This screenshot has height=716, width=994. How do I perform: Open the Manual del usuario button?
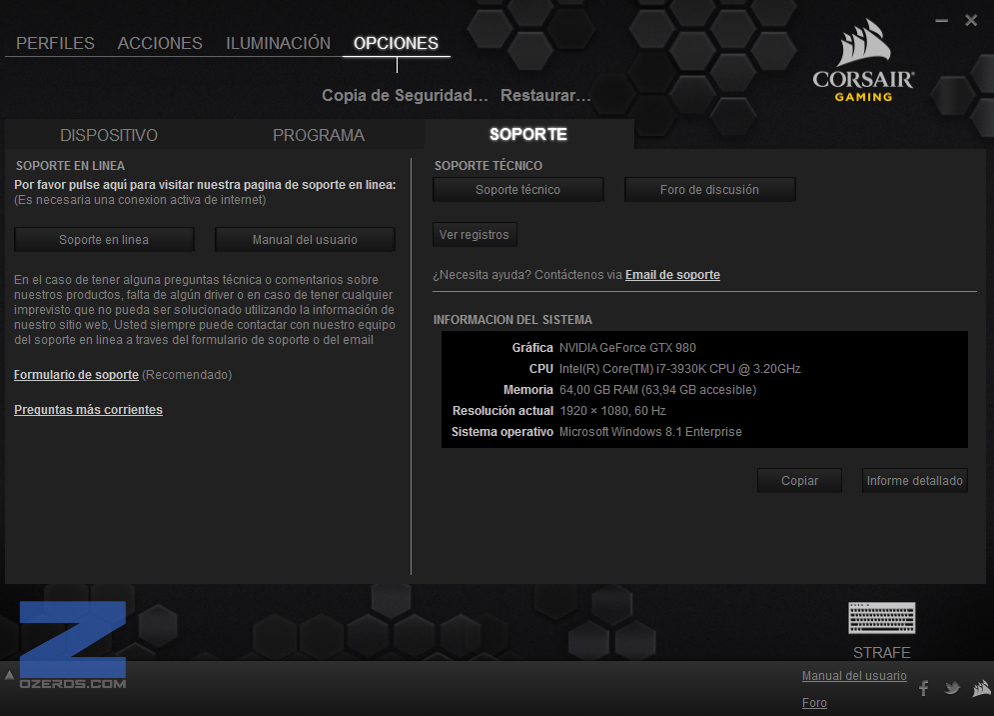pyautogui.click(x=305, y=240)
